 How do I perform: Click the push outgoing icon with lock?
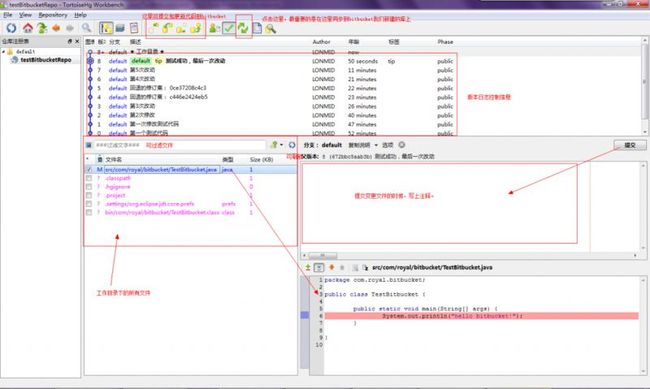point(196,28)
